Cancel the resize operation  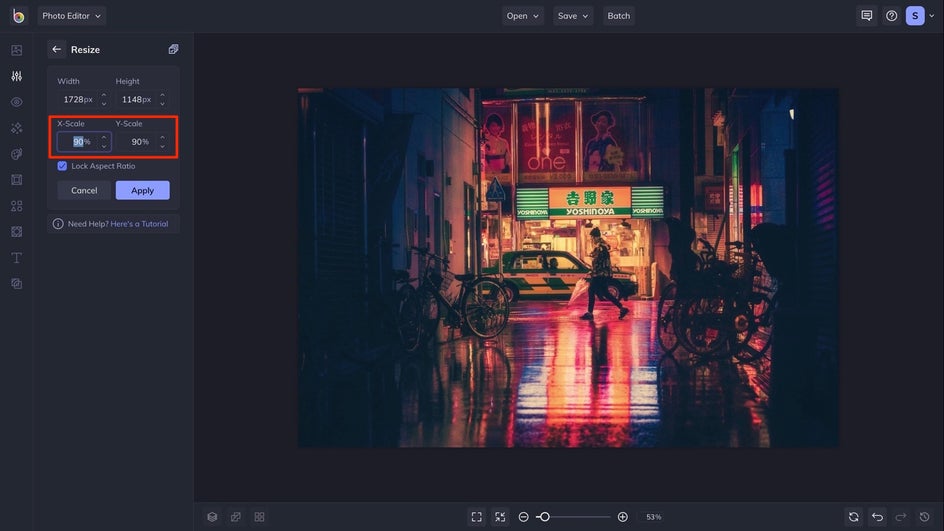point(84,190)
